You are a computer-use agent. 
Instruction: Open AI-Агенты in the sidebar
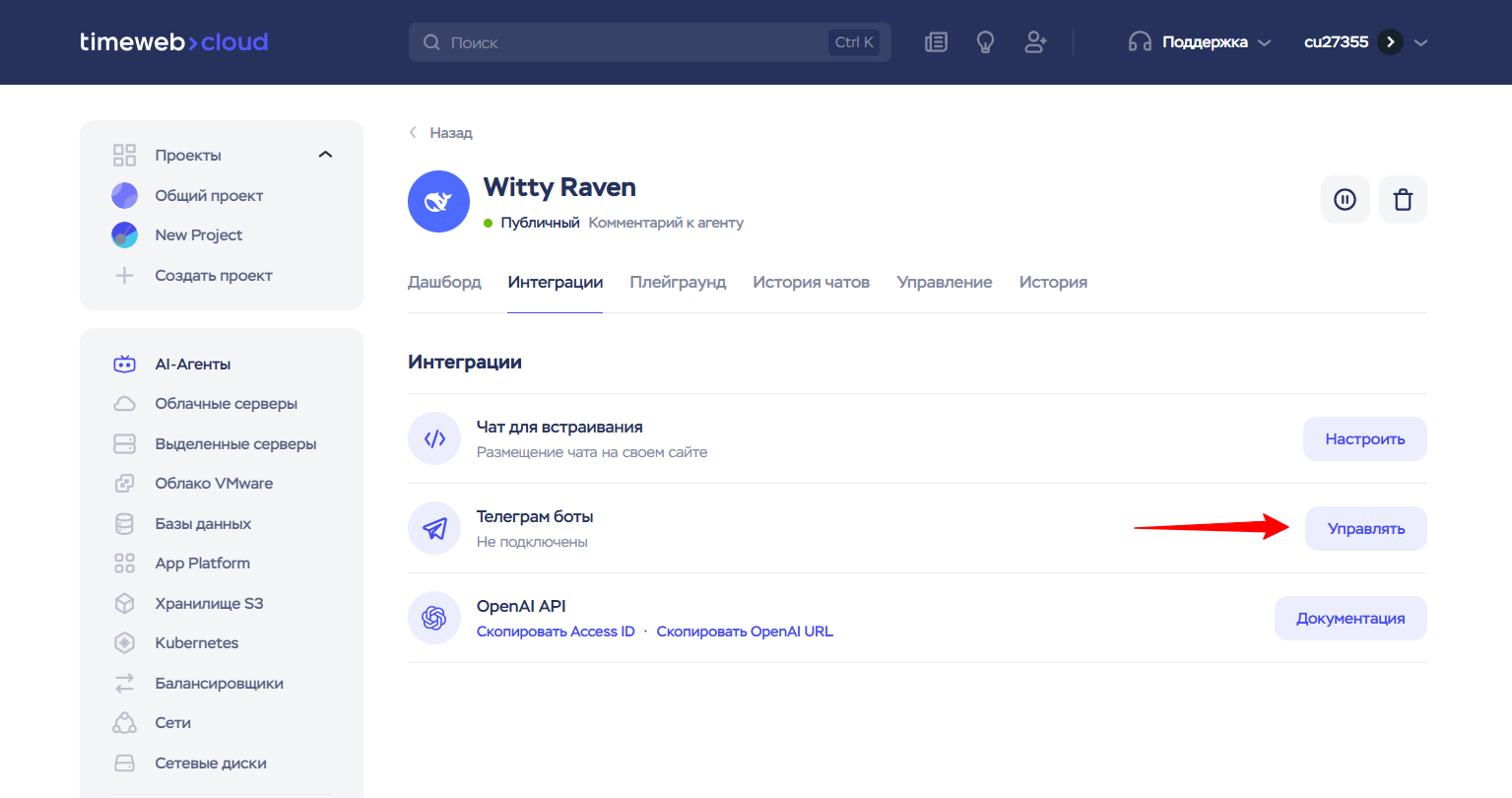tap(192, 365)
